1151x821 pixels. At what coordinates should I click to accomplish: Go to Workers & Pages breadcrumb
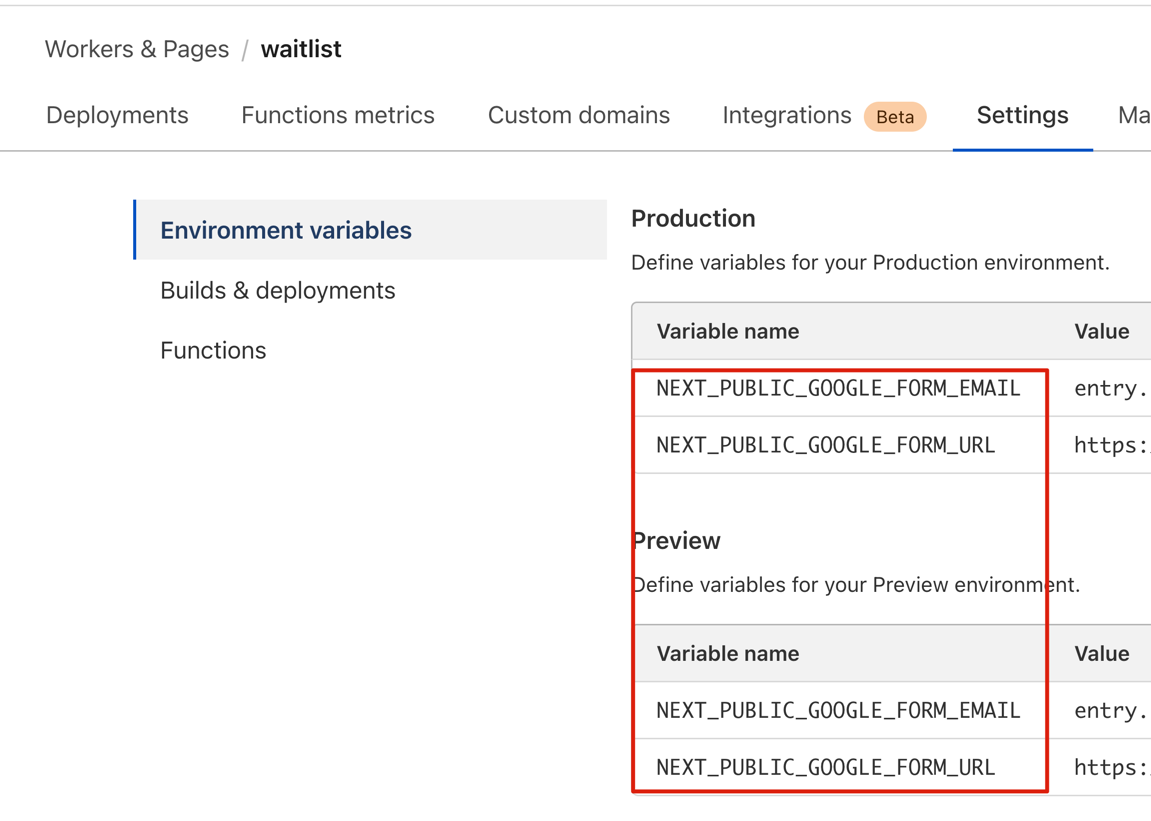click(137, 49)
